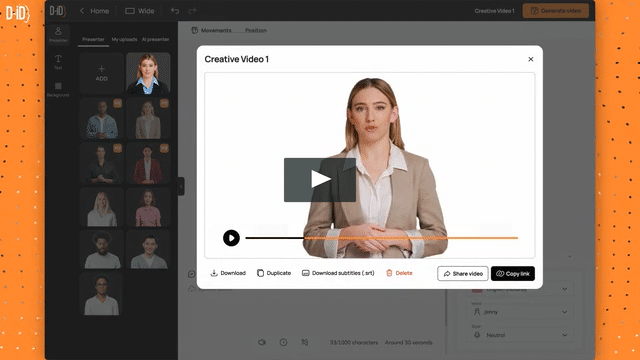Screen dimensions: 640x360
Task: Copy the video link
Action: (x=513, y=273)
